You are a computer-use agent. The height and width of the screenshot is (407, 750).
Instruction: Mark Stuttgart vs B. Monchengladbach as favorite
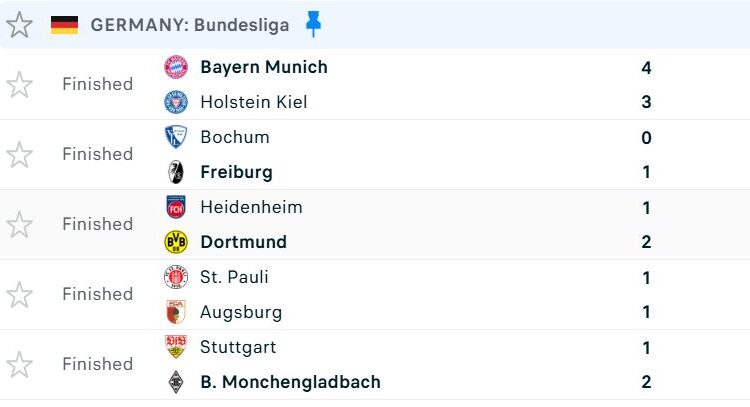pos(19,364)
